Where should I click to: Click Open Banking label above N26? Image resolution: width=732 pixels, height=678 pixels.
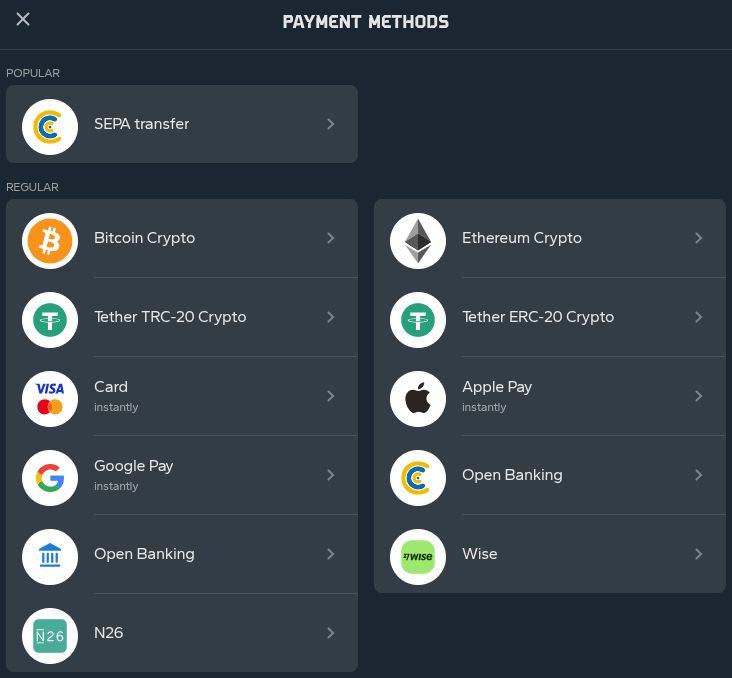144,554
